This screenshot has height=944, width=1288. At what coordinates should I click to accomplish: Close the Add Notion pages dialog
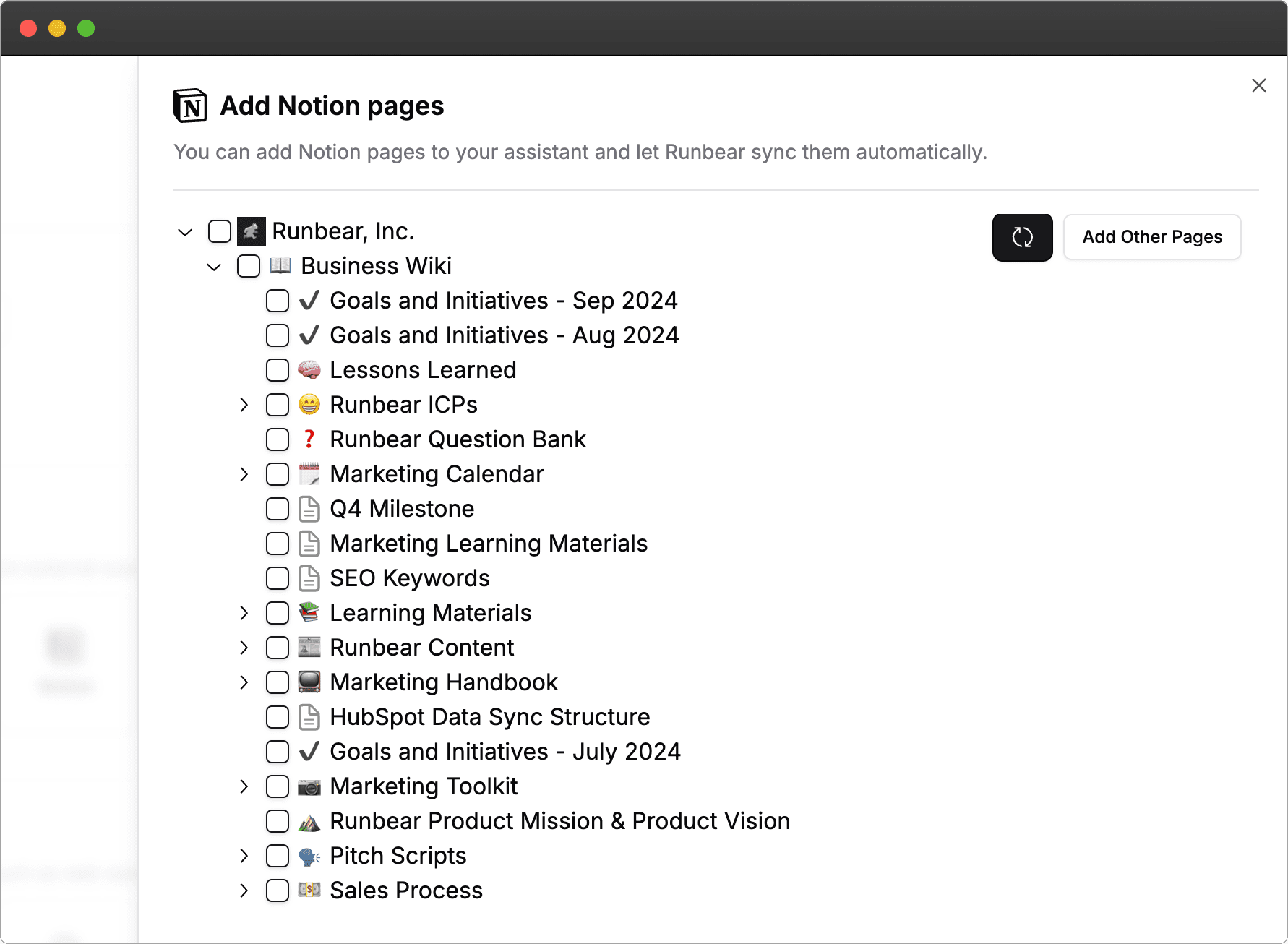tap(1258, 85)
